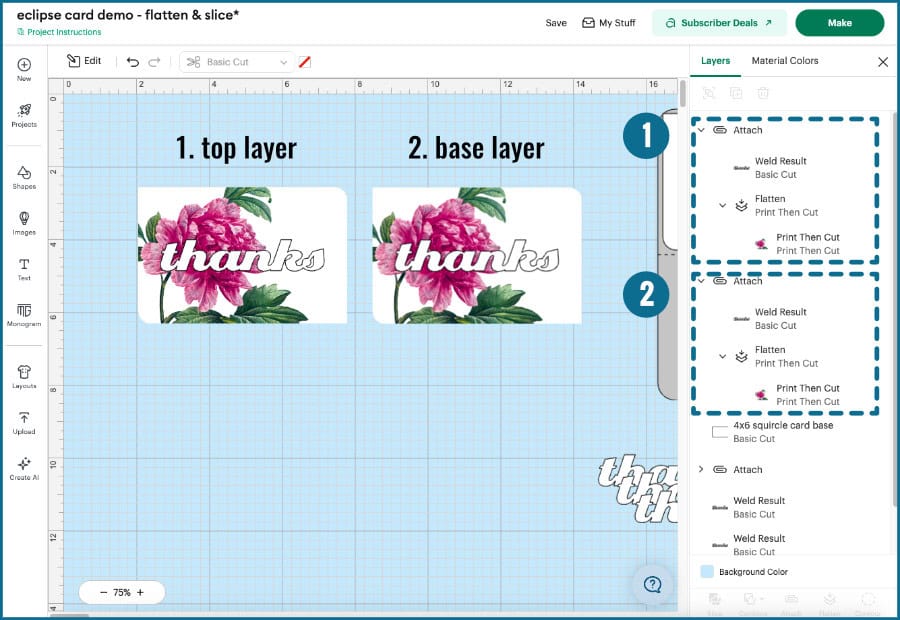This screenshot has height=620, width=900.
Task: Click the '2. base layer' canvas text
Action: (x=476, y=149)
